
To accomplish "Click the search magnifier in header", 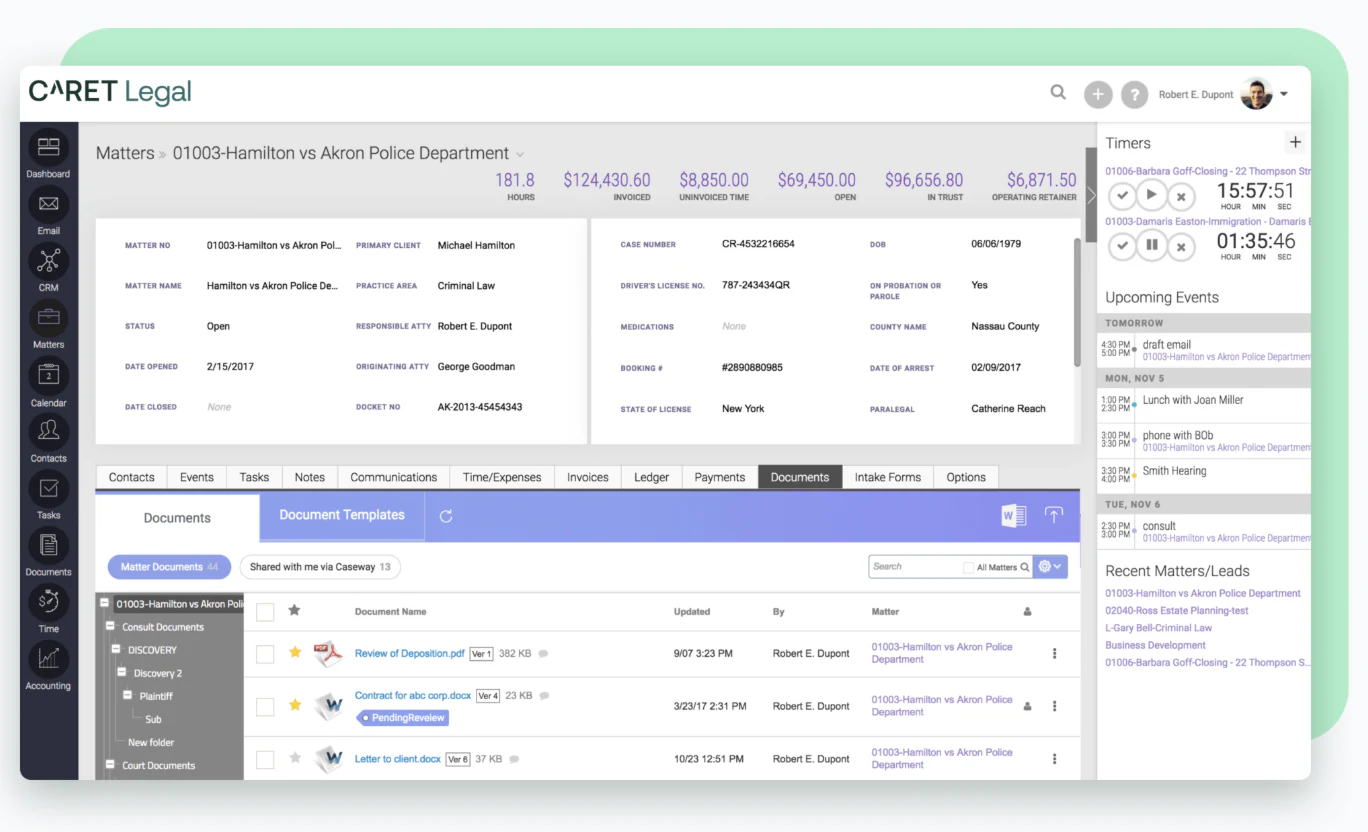I will pos(1058,93).
